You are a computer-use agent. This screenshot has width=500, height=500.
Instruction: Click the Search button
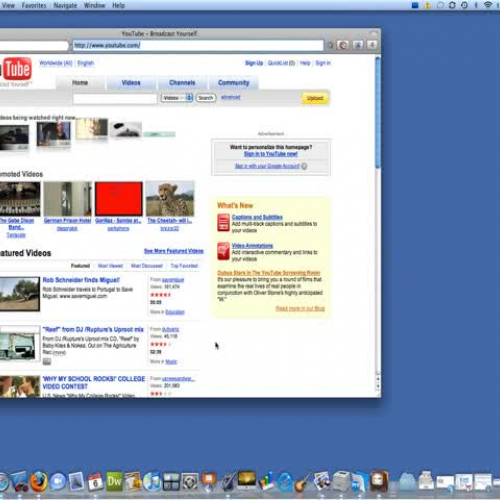(206, 98)
